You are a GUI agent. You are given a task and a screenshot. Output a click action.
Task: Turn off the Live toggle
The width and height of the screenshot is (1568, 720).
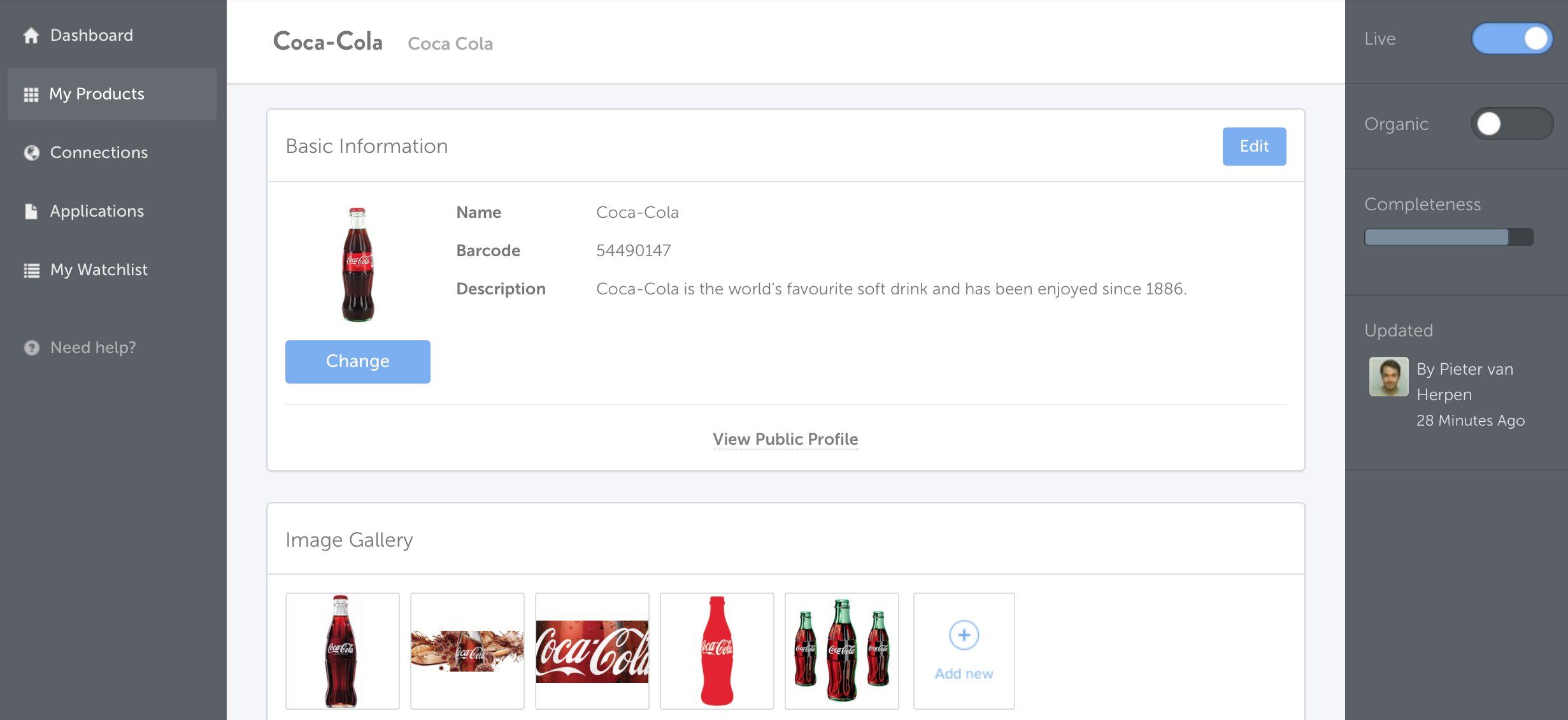[x=1512, y=39]
